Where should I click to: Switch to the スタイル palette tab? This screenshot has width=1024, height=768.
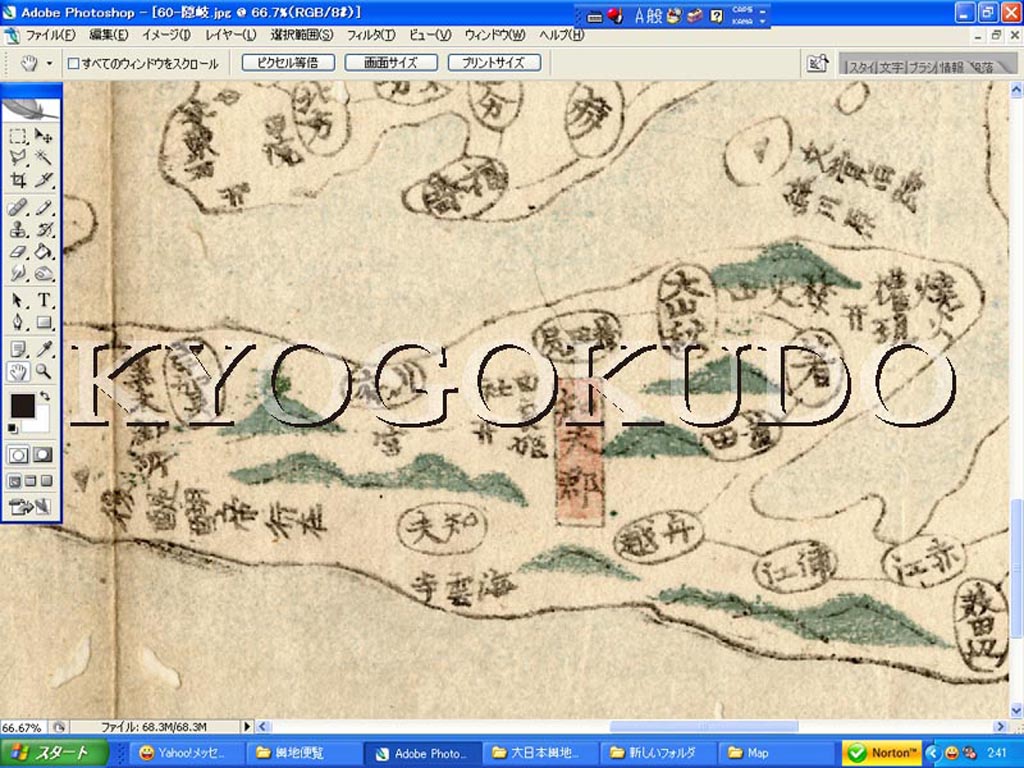click(861, 67)
